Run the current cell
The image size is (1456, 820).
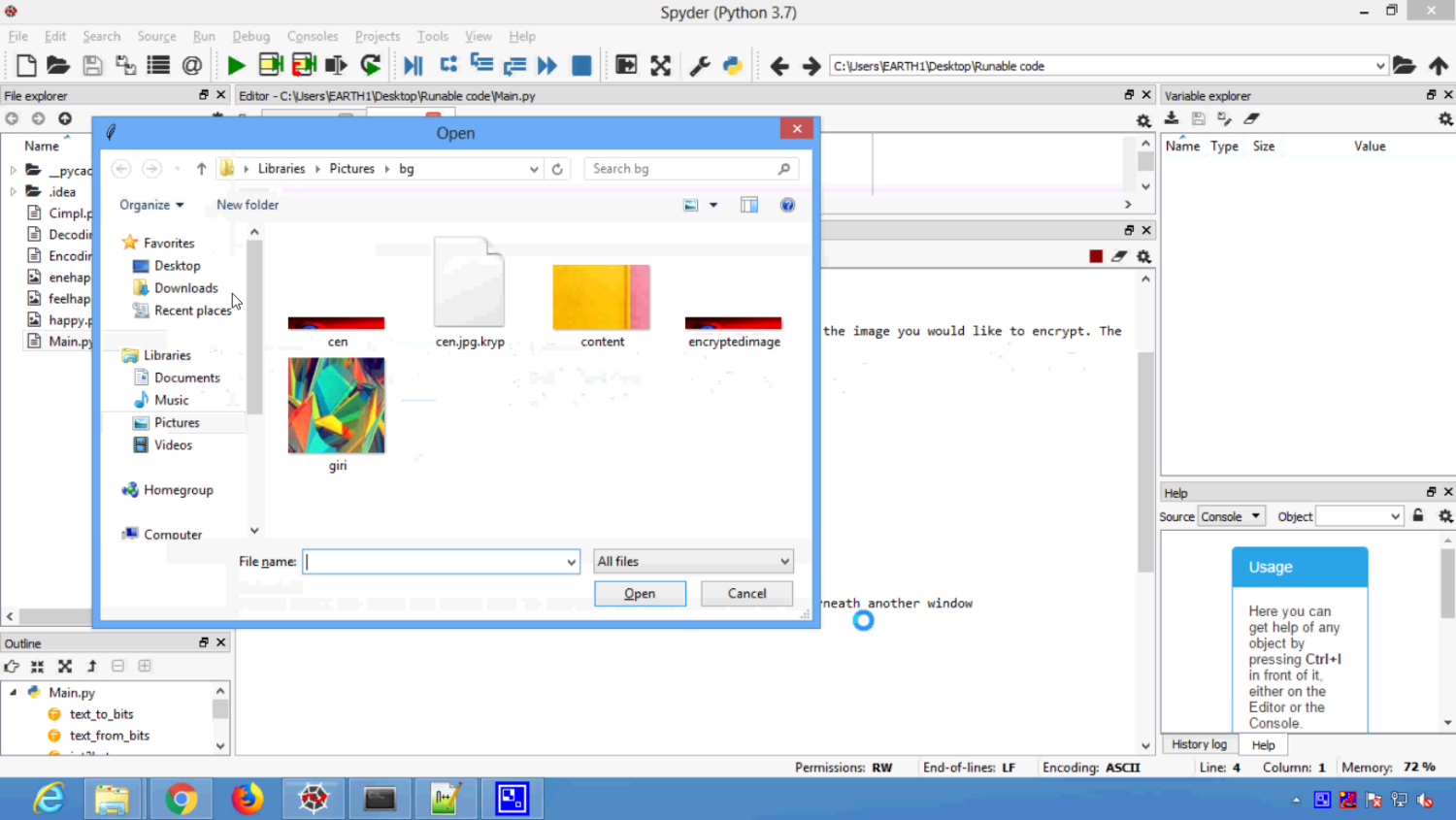[271, 65]
